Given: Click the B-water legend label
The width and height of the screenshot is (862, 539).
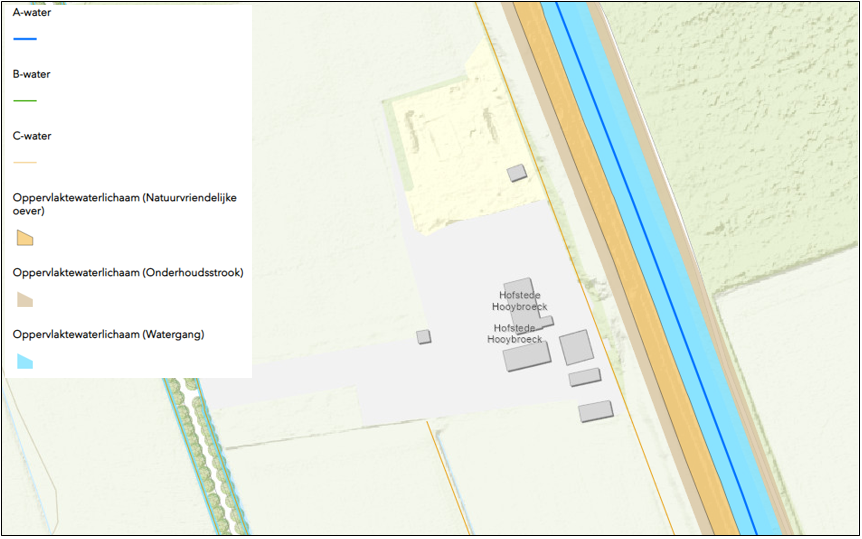Looking at the screenshot, I should (32, 74).
